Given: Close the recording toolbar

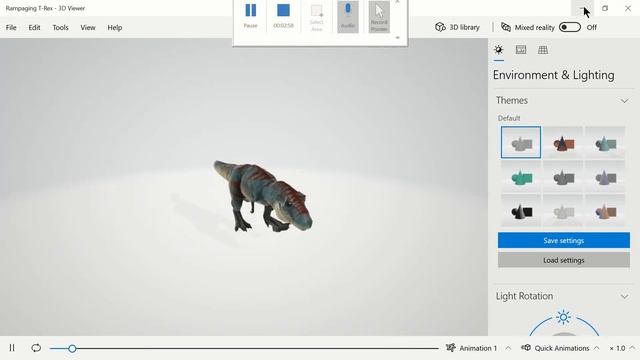Looking at the screenshot, I should 398,2.
